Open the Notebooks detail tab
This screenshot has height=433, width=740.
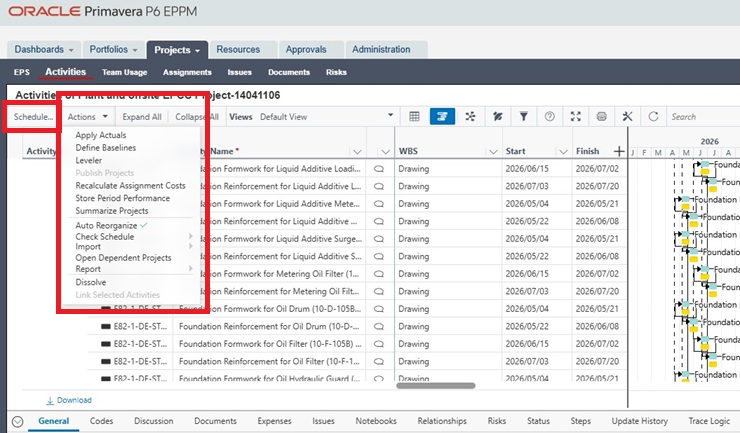coord(376,421)
